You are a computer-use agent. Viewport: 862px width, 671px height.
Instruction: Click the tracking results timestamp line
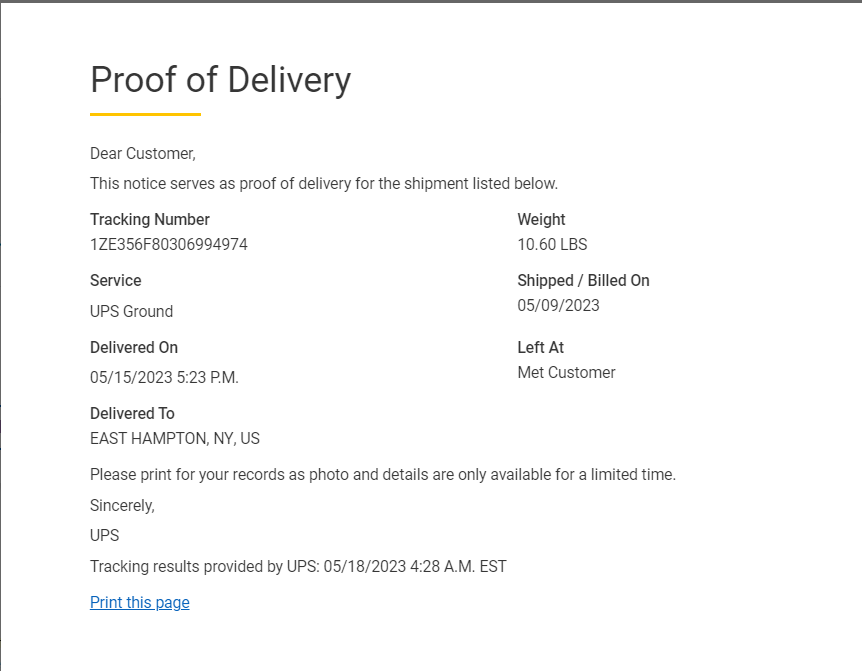(298, 566)
